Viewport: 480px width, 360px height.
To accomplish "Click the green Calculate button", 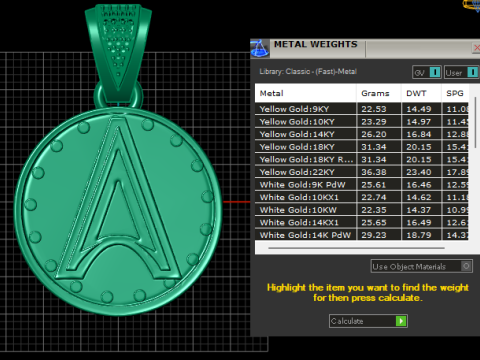I will pos(368,321).
